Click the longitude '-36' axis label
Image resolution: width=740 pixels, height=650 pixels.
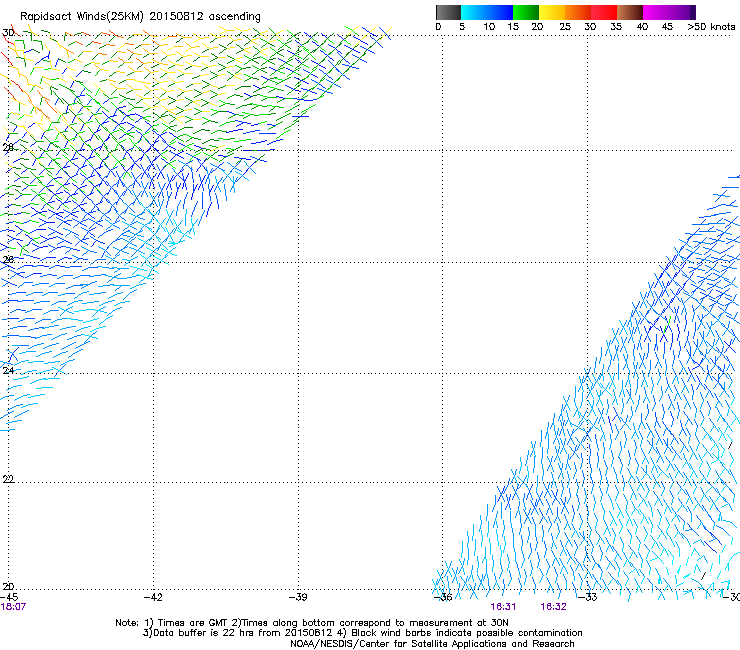pos(443,597)
